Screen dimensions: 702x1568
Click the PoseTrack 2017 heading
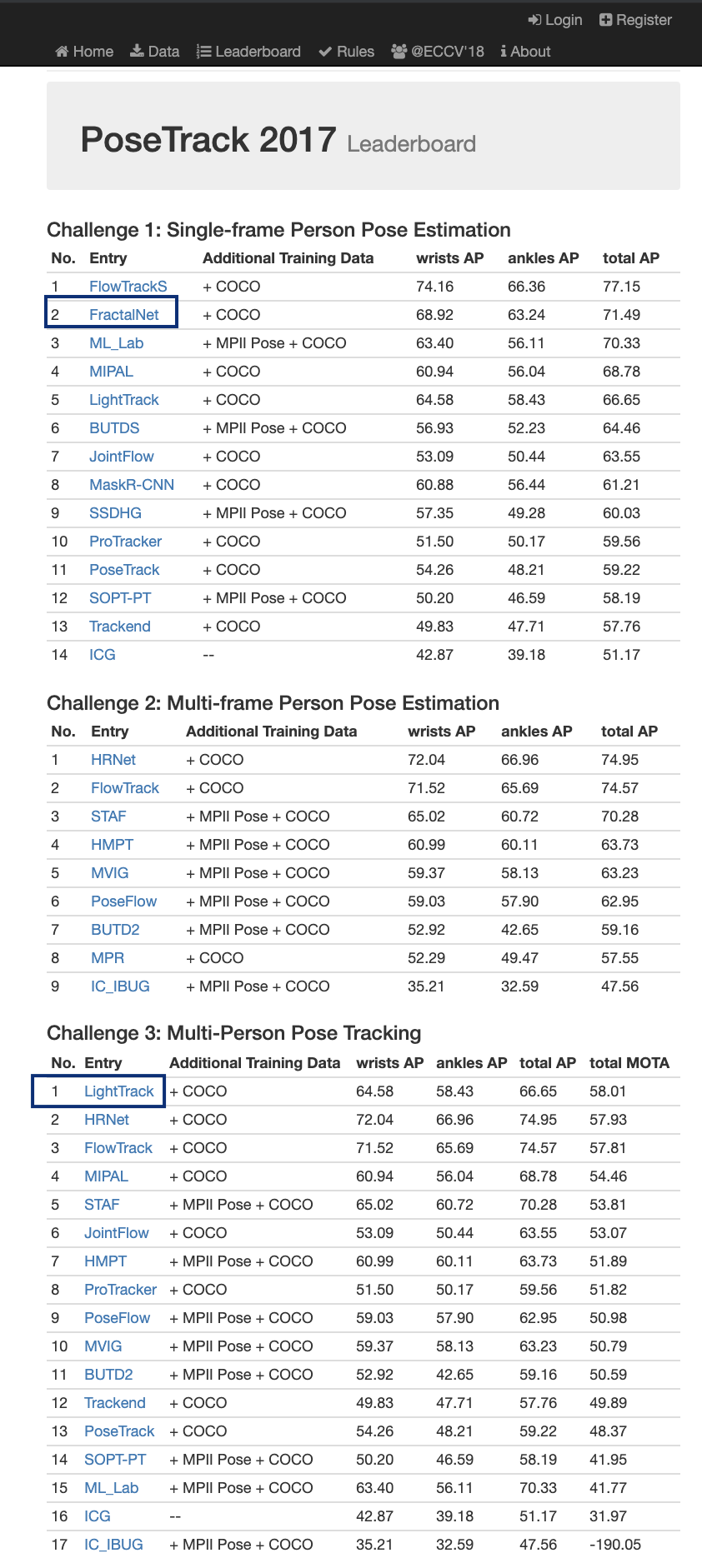pyautogui.click(x=208, y=140)
